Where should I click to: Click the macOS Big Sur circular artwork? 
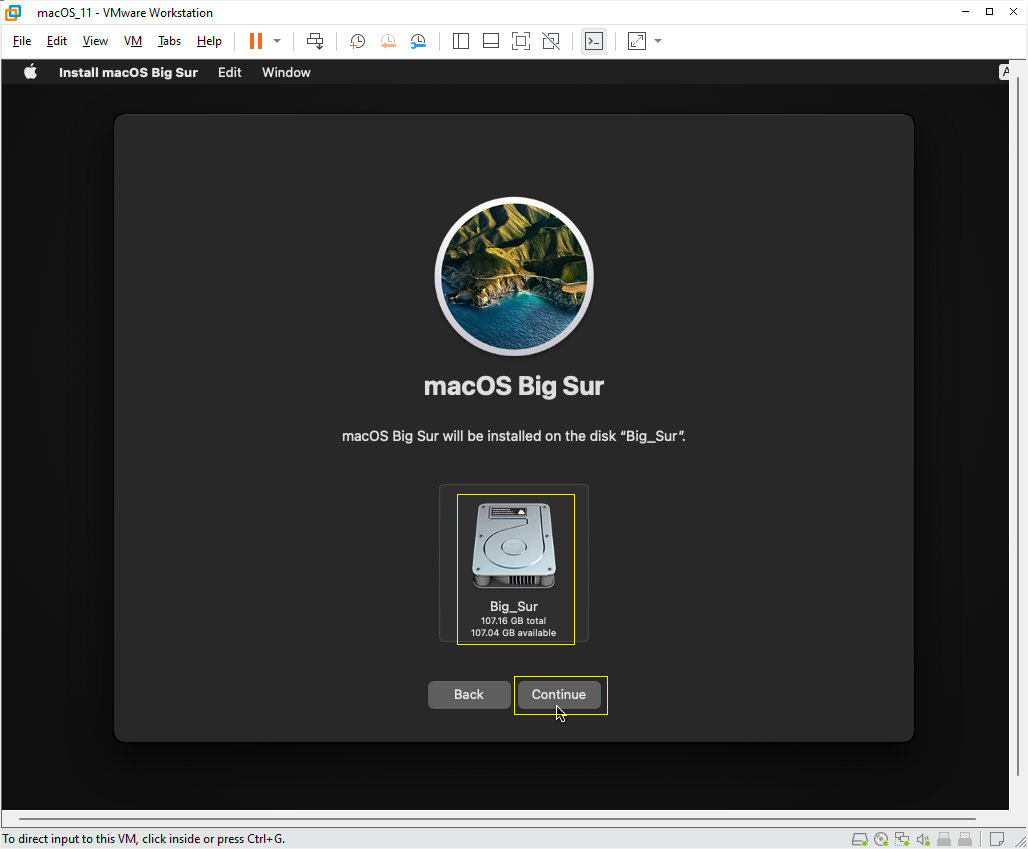514,277
